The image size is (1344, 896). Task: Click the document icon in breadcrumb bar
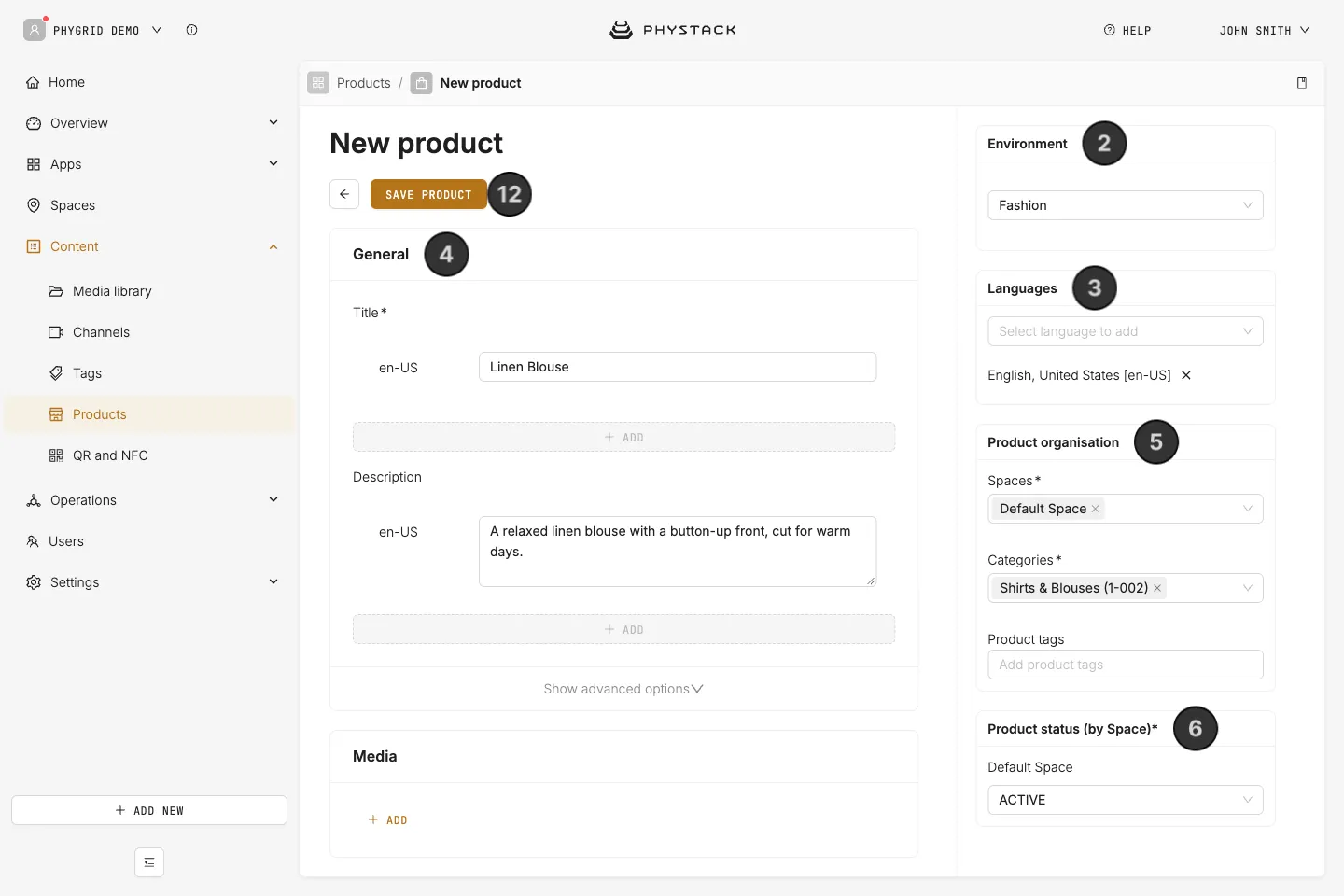coord(1302,83)
